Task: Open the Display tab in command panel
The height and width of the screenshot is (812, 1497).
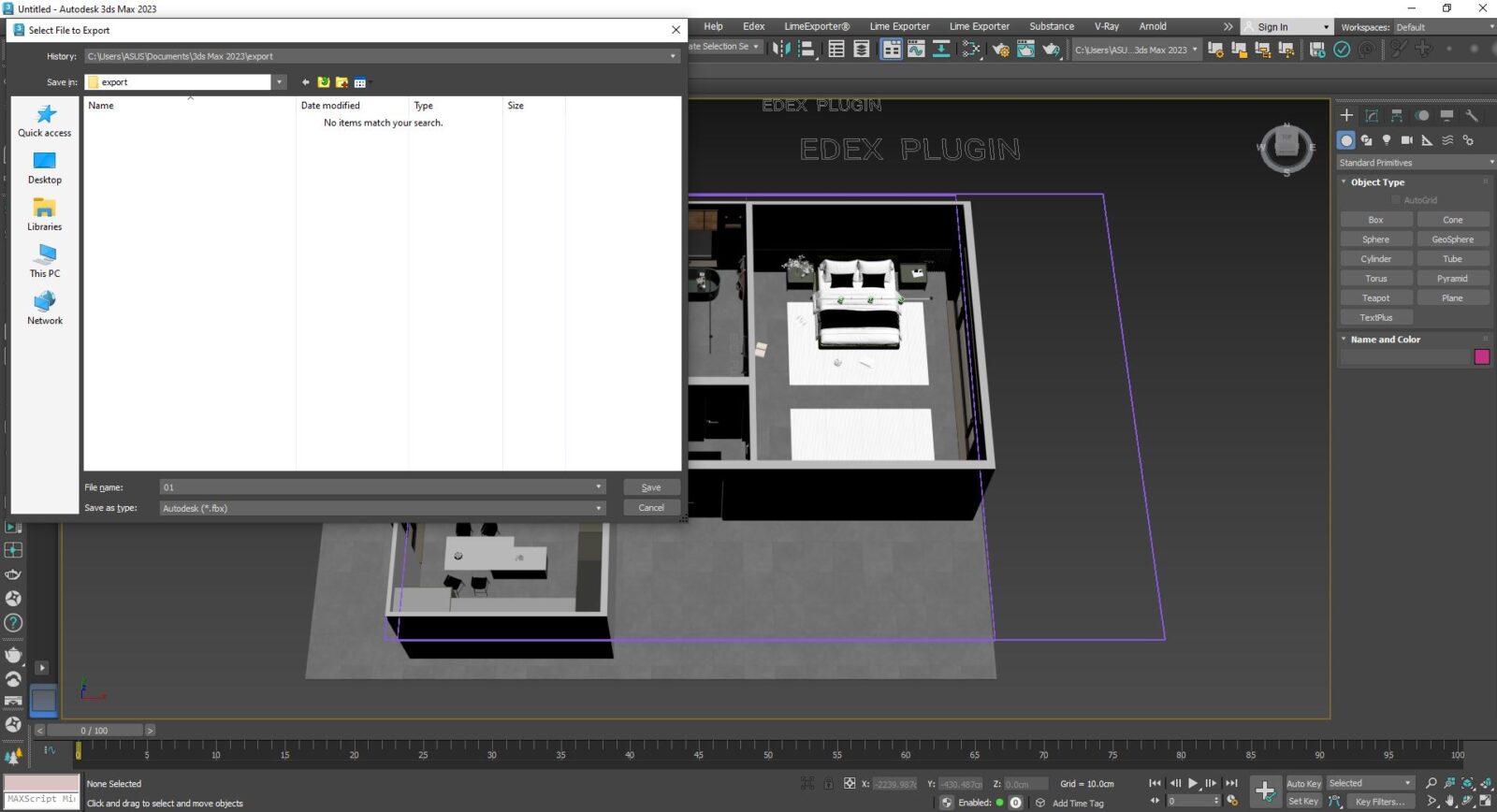Action: 1446,115
